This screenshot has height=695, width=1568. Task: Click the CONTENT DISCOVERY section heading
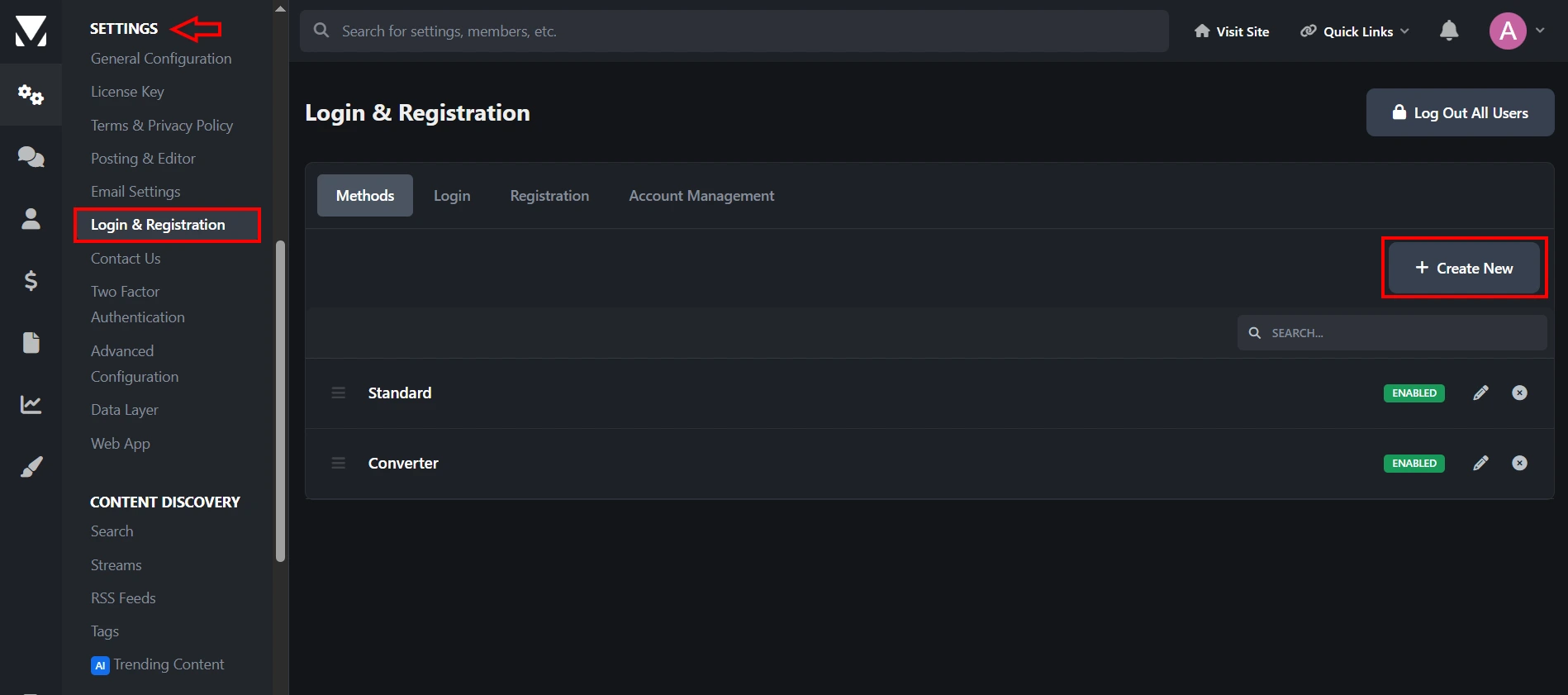coord(165,502)
